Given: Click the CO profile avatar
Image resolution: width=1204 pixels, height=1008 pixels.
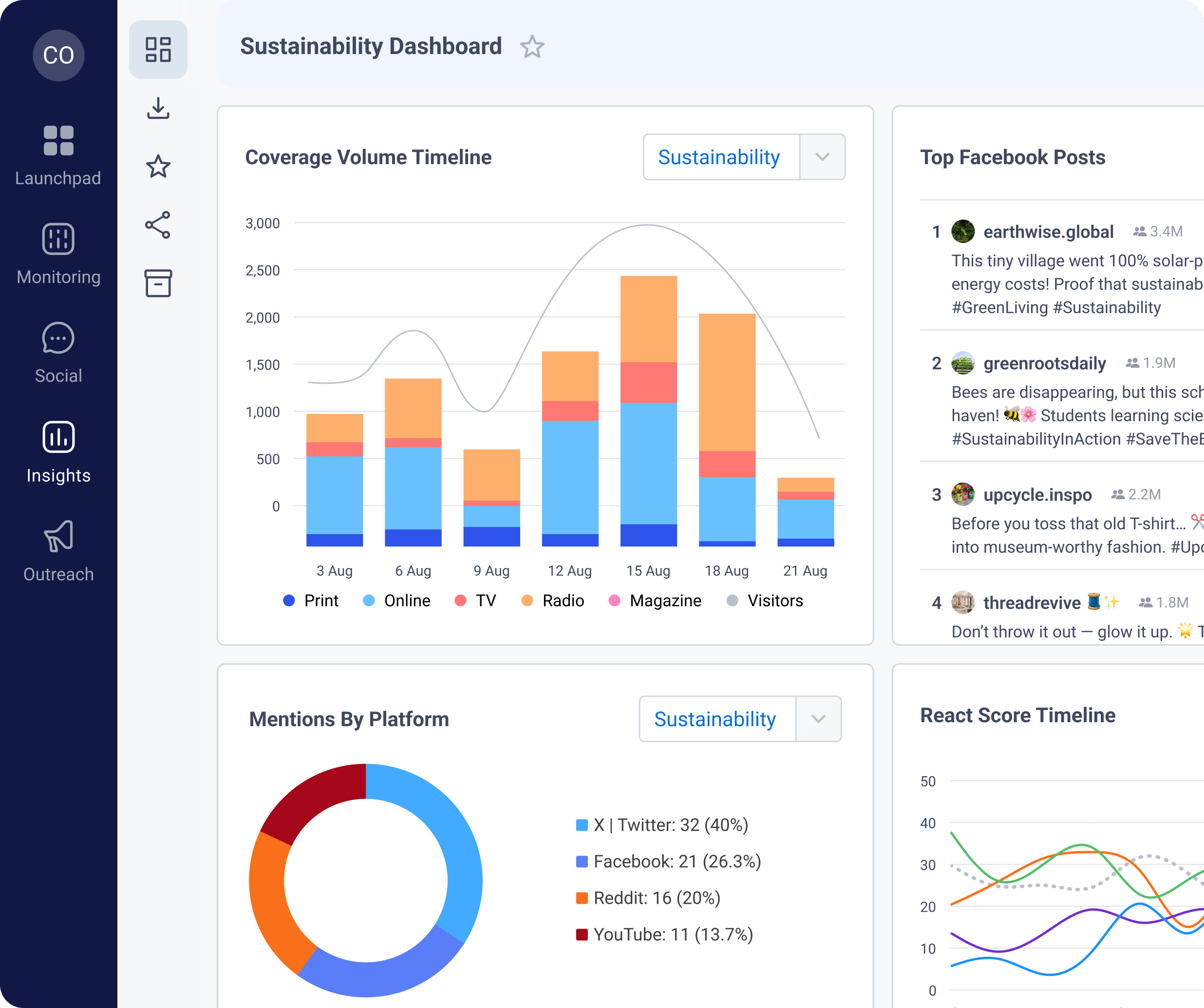Looking at the screenshot, I should [x=58, y=55].
